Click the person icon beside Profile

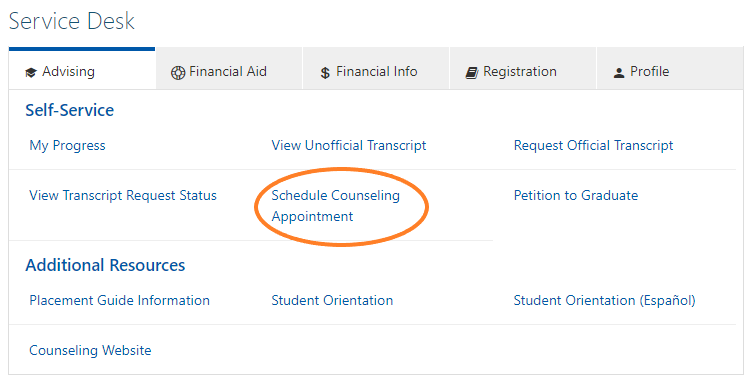(x=619, y=73)
